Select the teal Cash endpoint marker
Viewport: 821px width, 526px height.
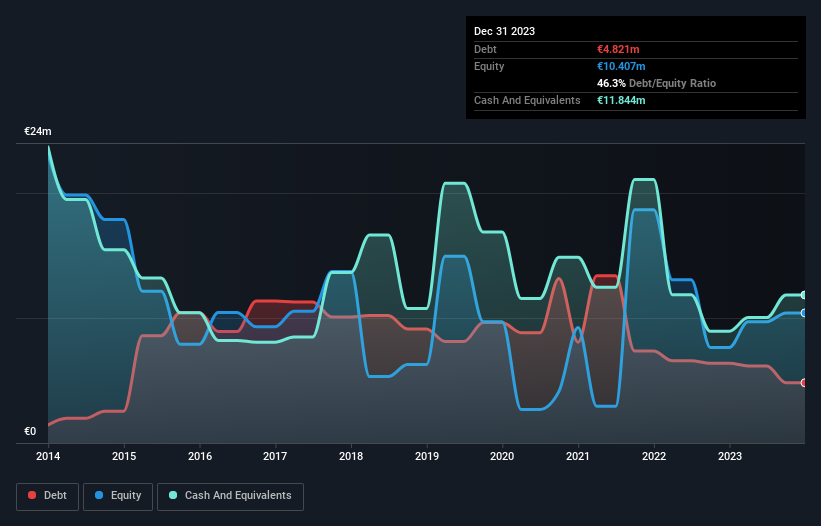click(x=804, y=295)
